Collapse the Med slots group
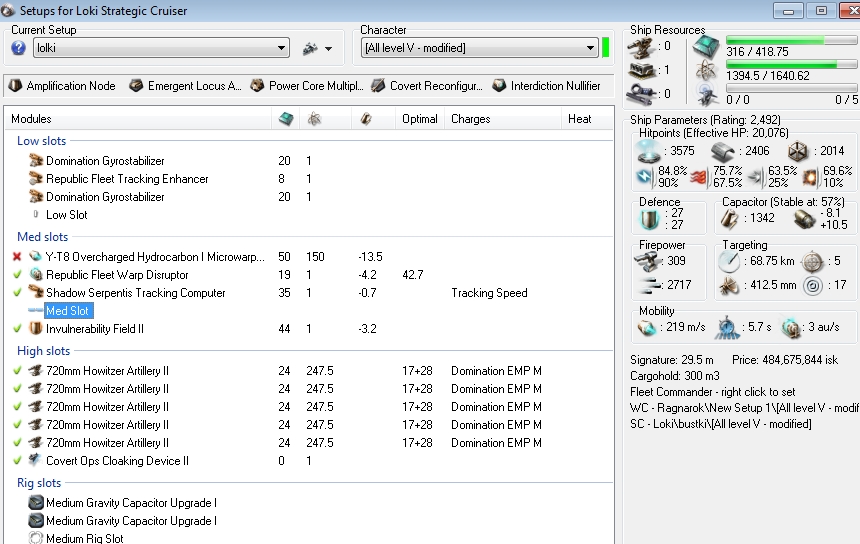This screenshot has width=860, height=544. tap(42, 237)
